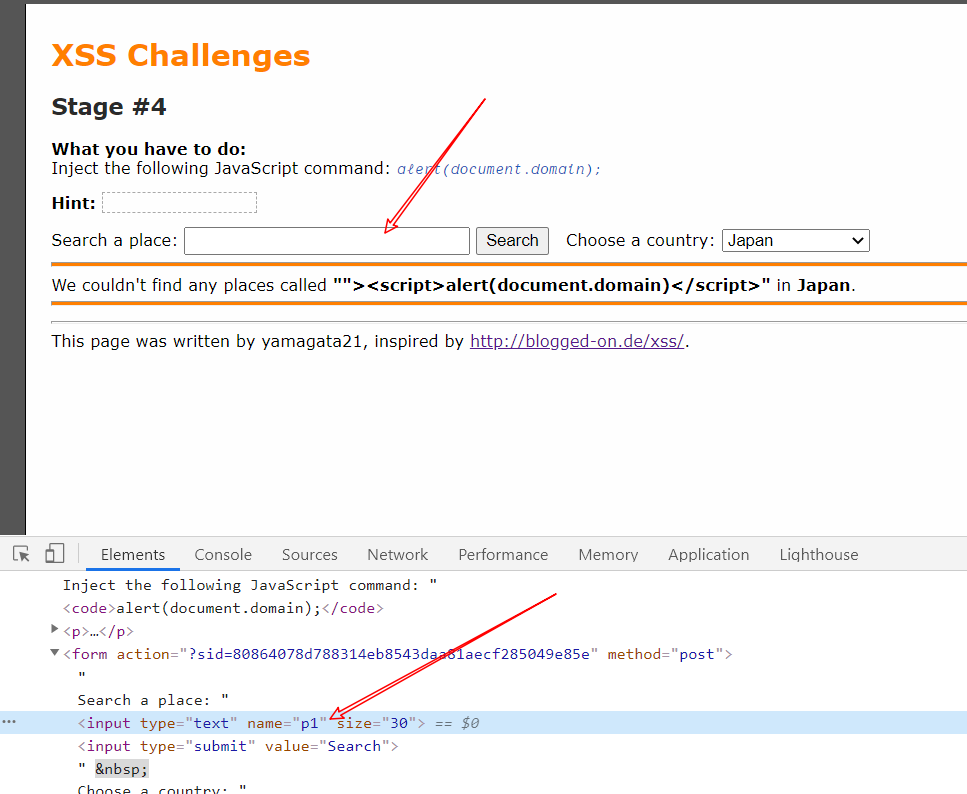Click the &nbsp; text node

121,769
